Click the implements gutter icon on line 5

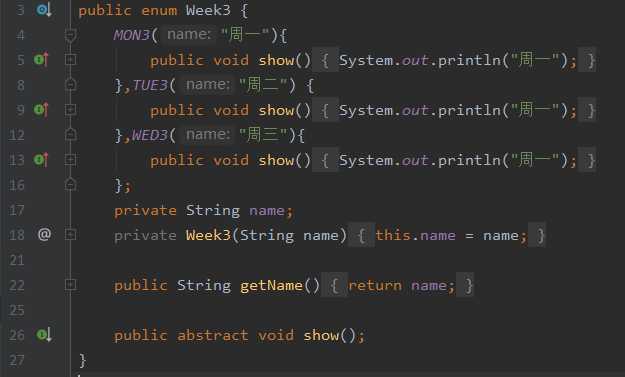click(x=41, y=60)
